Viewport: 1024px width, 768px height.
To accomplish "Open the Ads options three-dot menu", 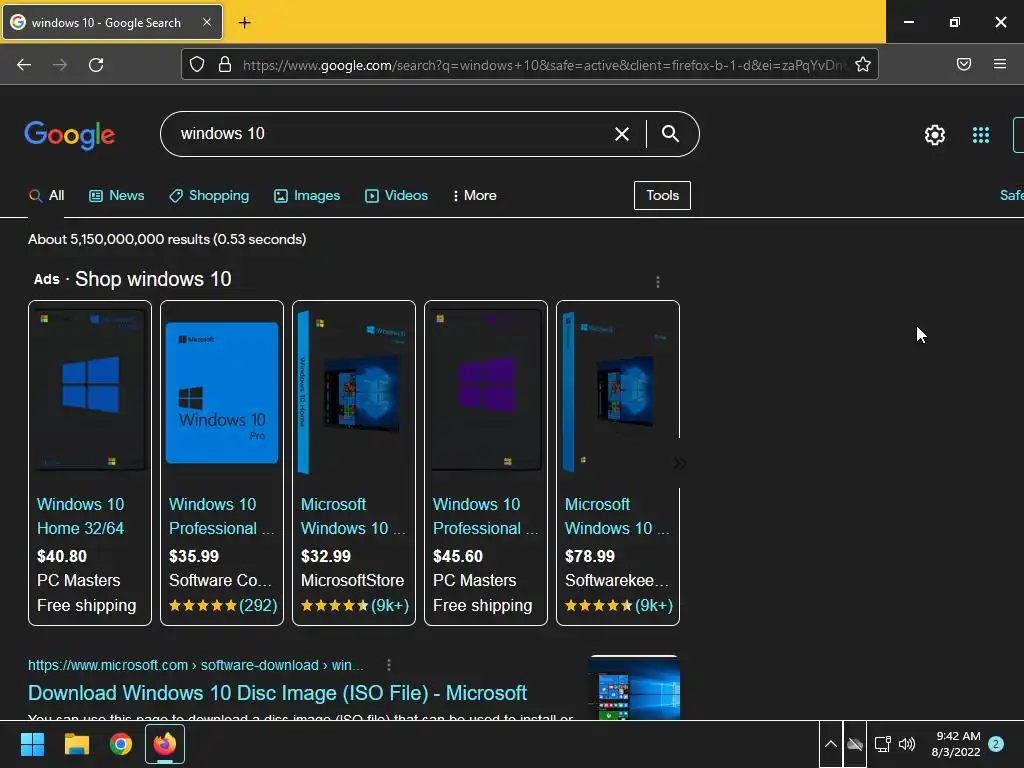I will pos(658,281).
